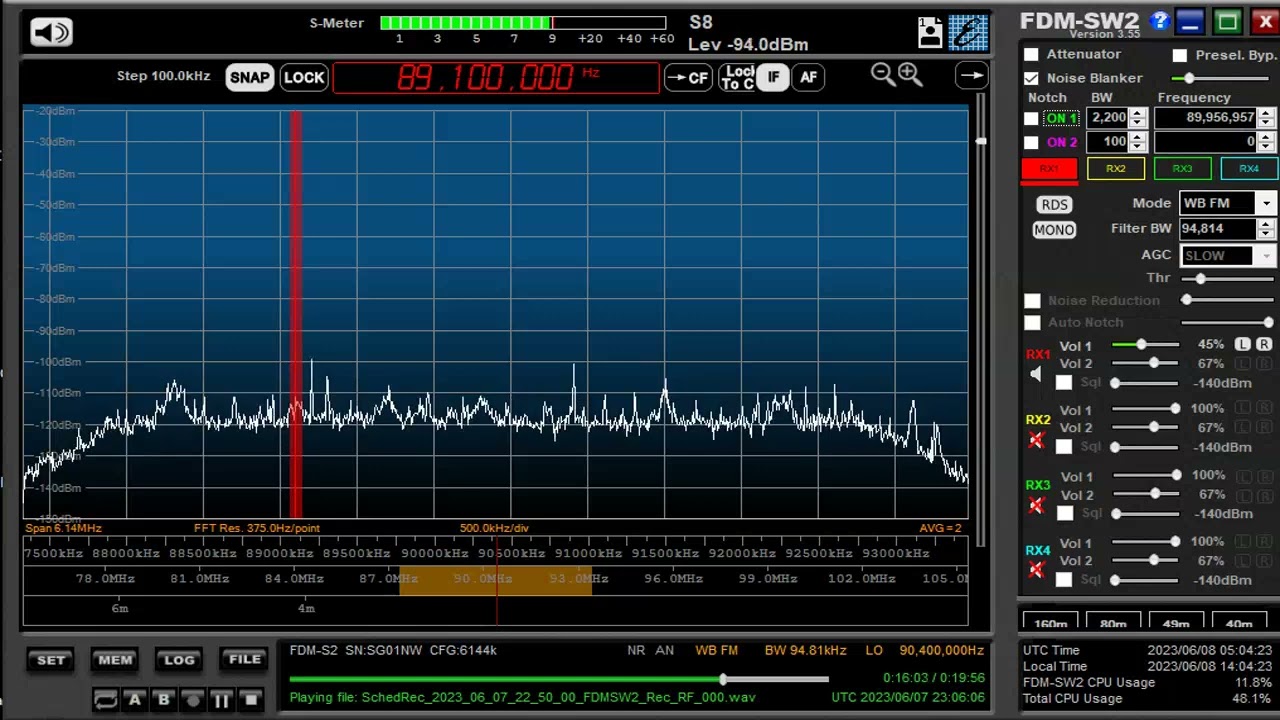Select the RX2 receiver tab
Screen dimensions: 1280x720
pos(1115,169)
